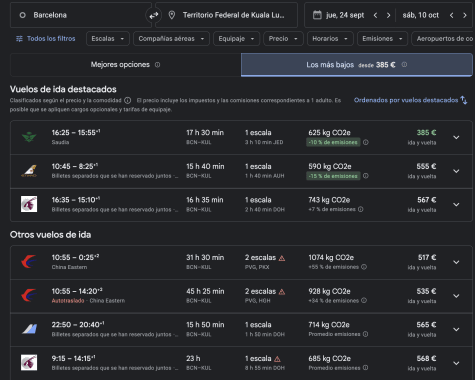Viewport: 475px width, 380px height.
Task: Show emissions info for 714 kg flight
Action: (365, 334)
